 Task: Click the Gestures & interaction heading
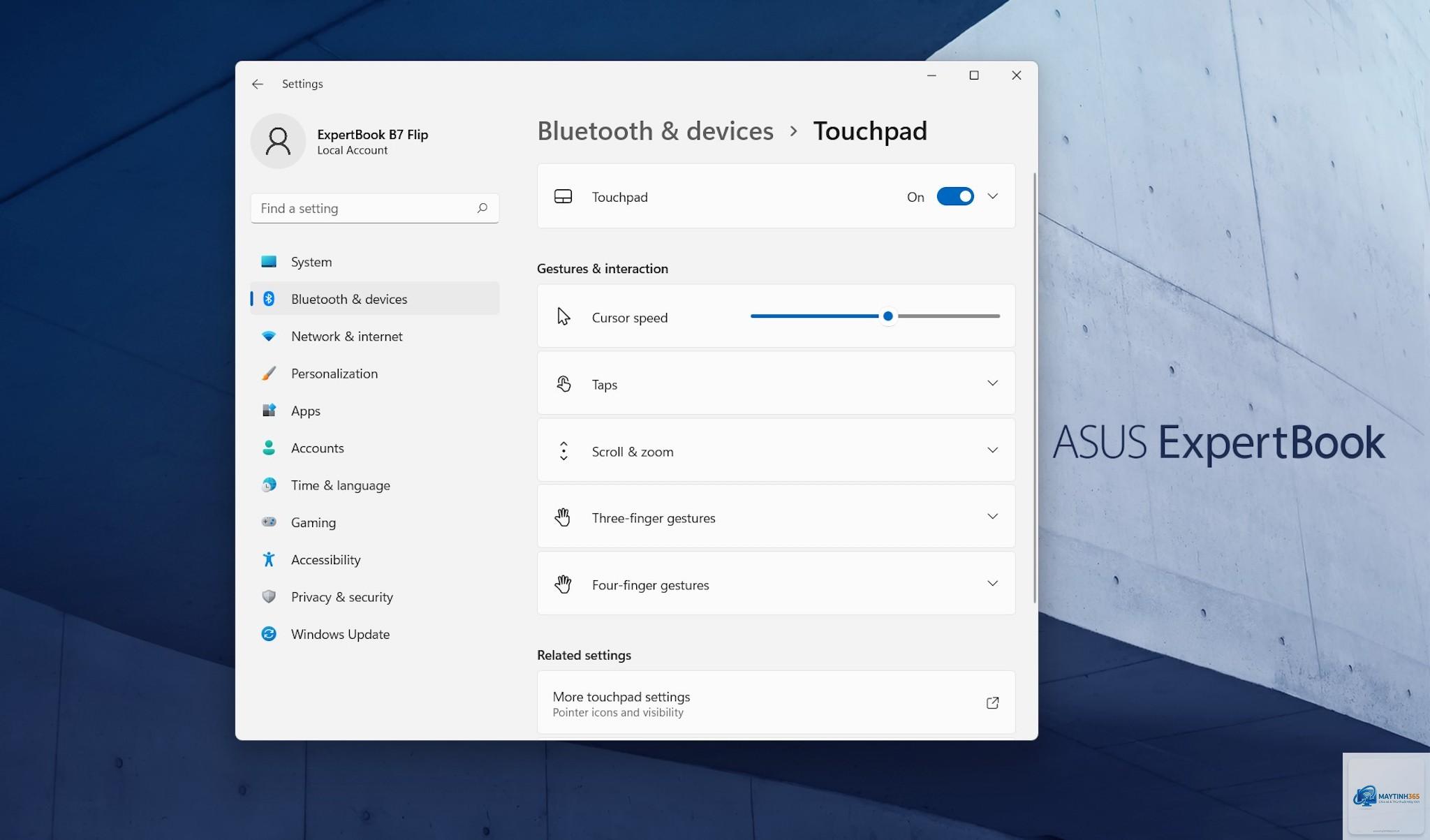click(x=603, y=269)
